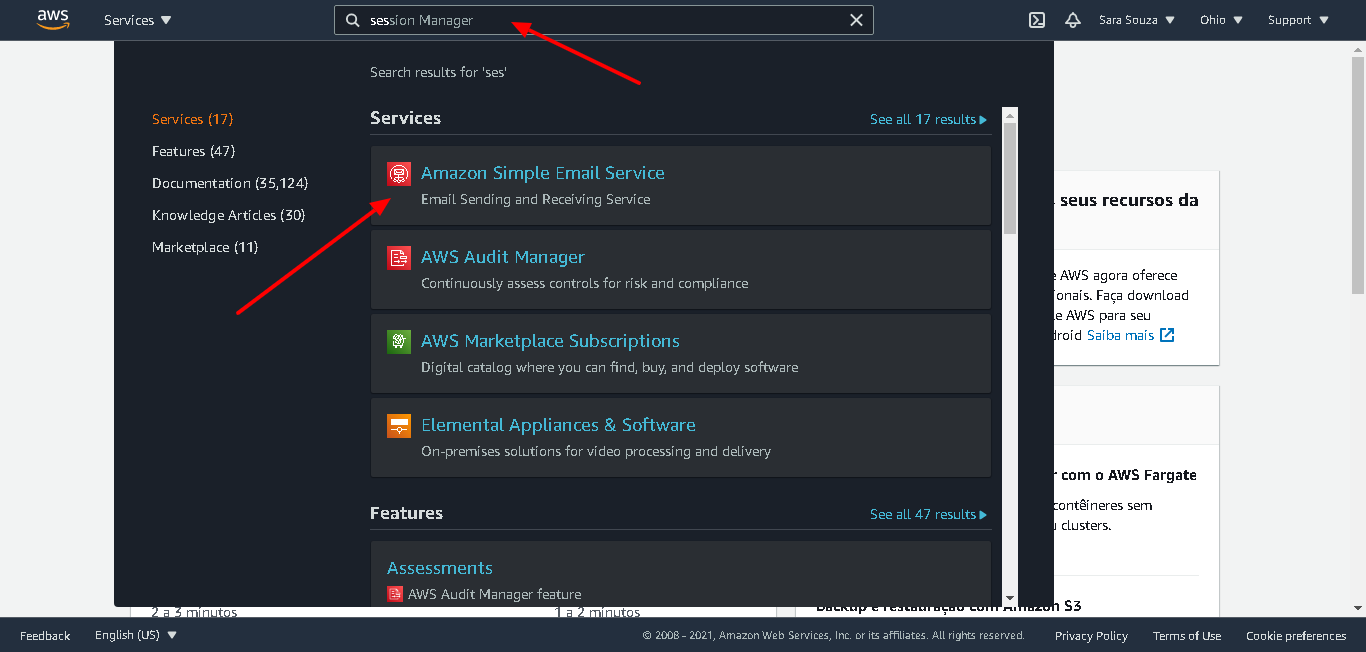Viewport: 1366px width, 652px height.
Task: Open AWS Audit Manager result
Action: pos(680,269)
